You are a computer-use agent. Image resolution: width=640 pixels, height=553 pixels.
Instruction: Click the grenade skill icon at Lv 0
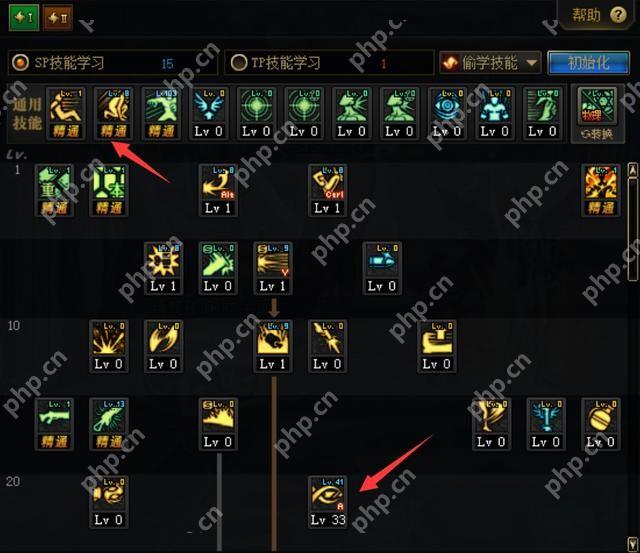(x=600, y=424)
